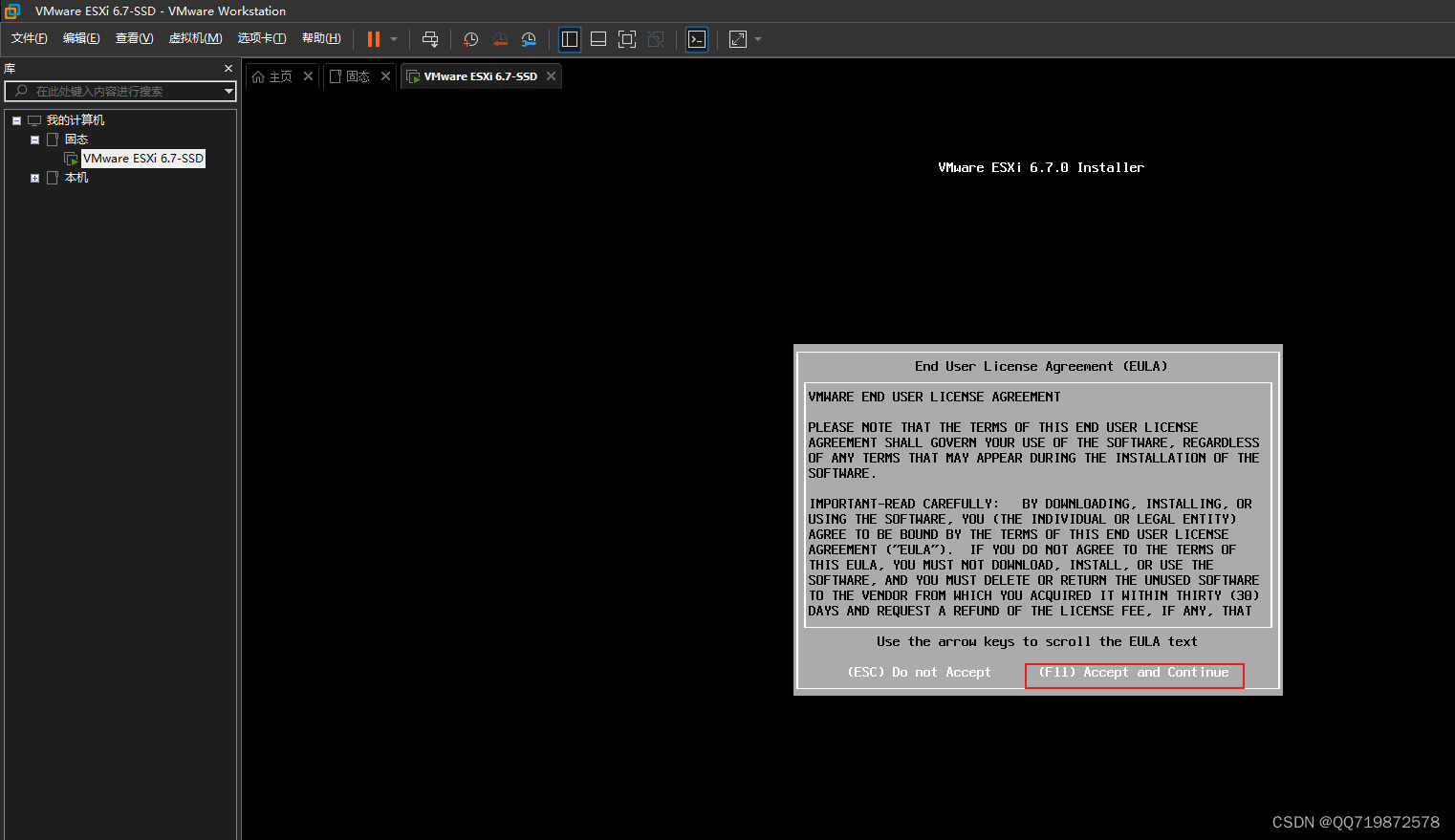Pause the virtual machine with the orange pause icon

[x=374, y=39]
